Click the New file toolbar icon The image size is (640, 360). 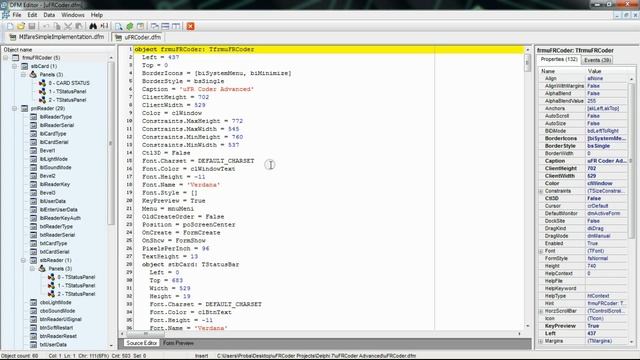[10, 26]
